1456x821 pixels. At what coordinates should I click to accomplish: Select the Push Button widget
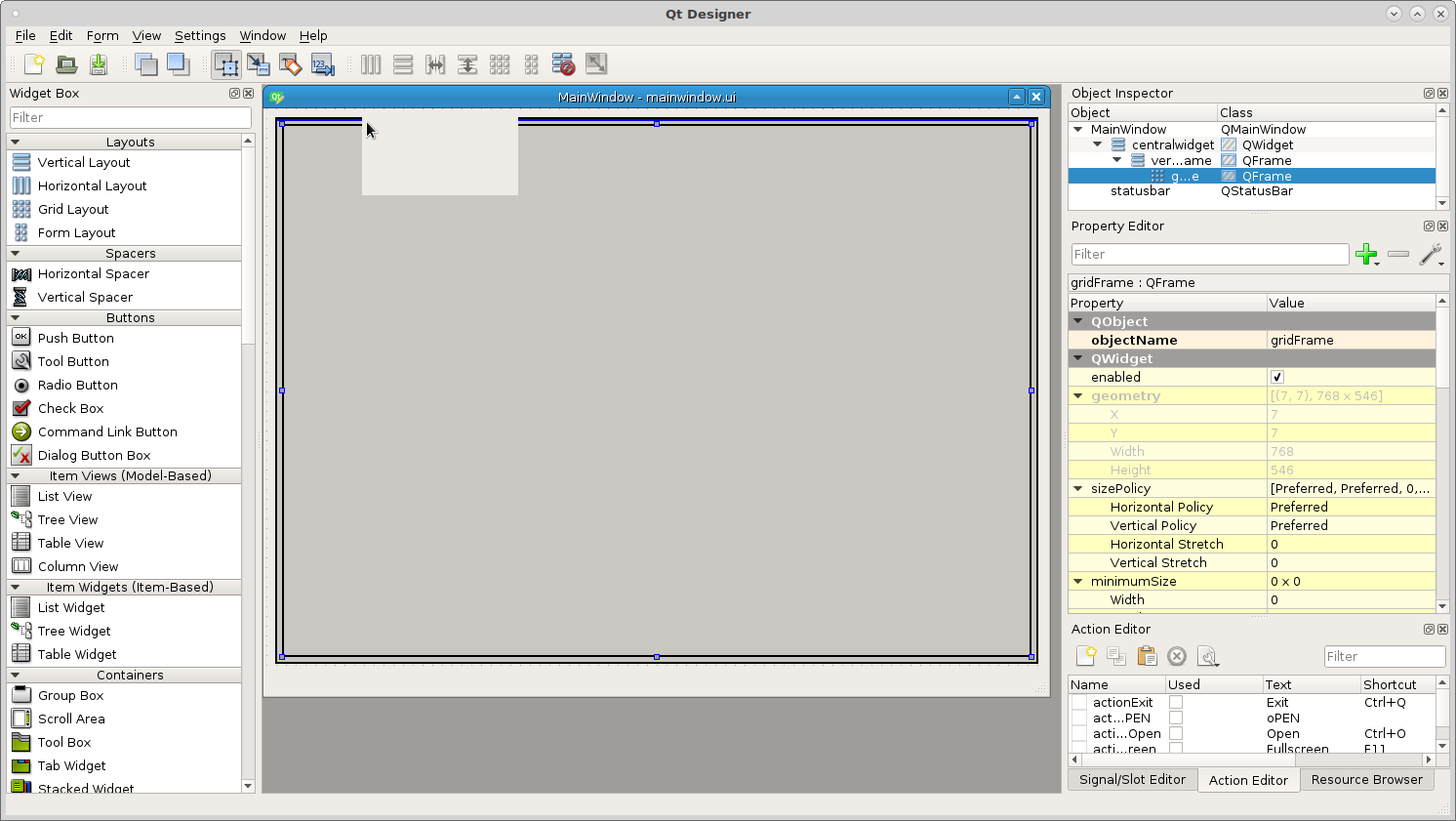tap(76, 338)
